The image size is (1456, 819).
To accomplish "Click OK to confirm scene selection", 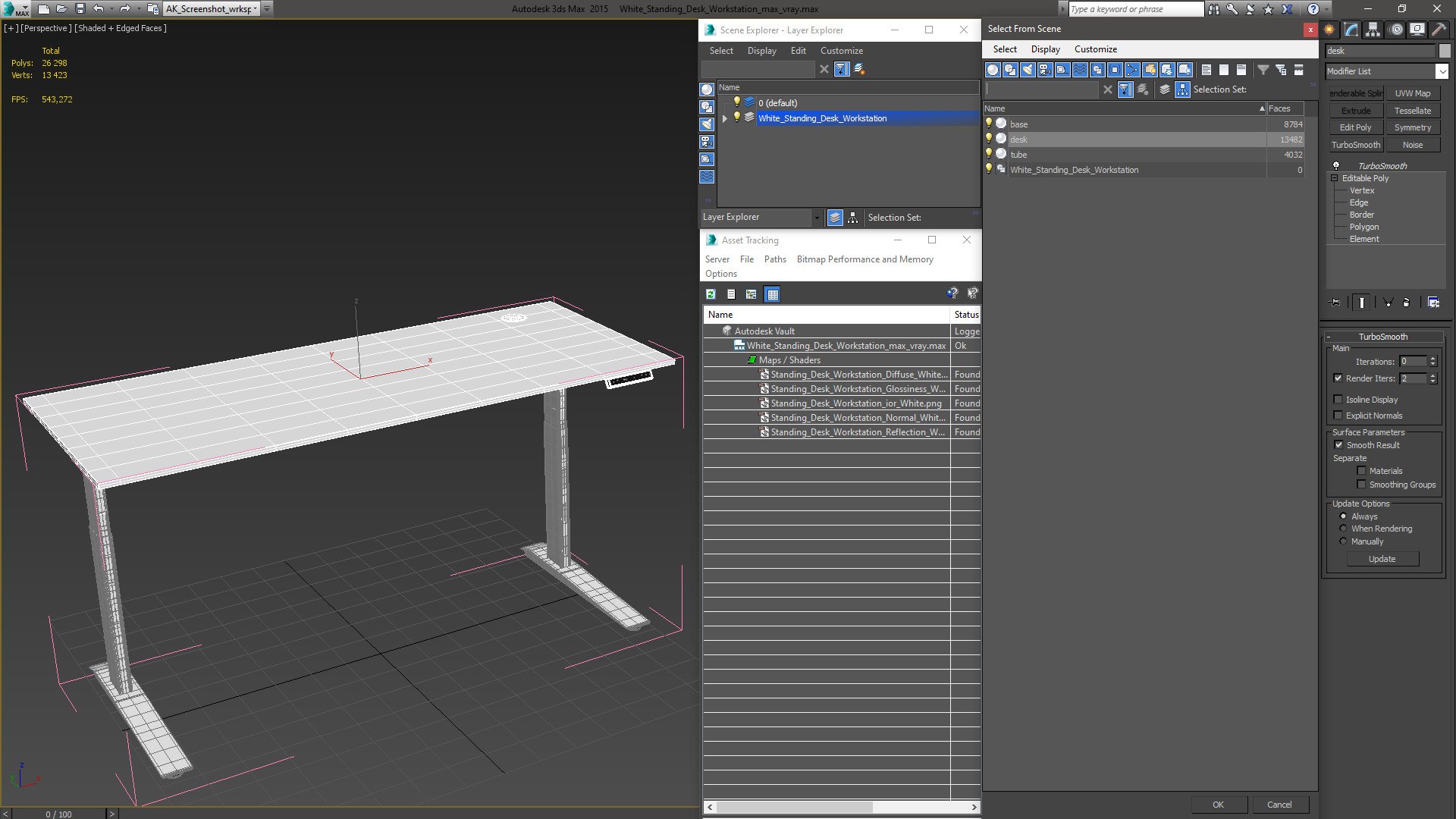I will (1218, 804).
